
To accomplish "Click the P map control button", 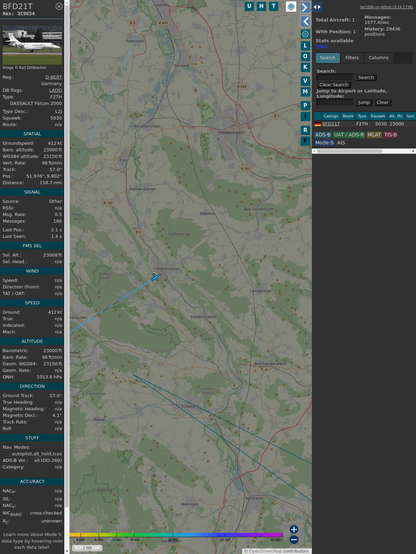I will 305,106.
